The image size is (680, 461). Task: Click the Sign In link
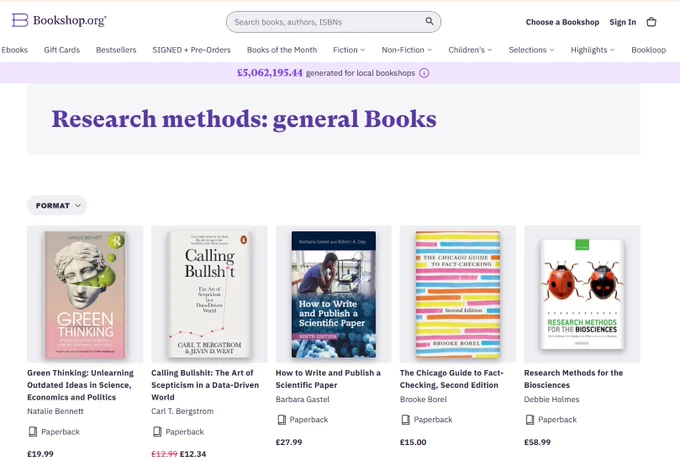(x=623, y=22)
